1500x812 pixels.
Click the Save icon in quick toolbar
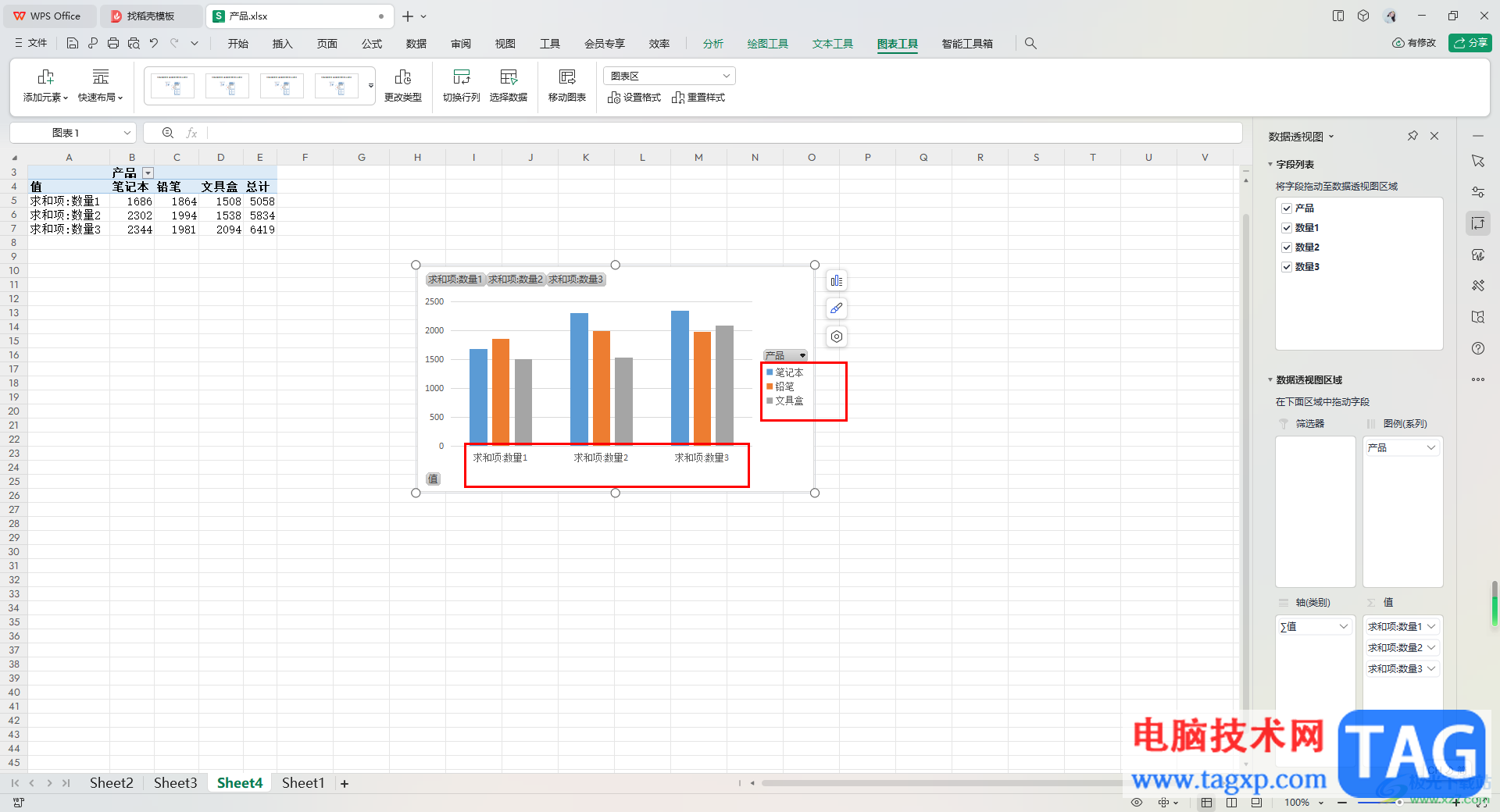pos(73,44)
